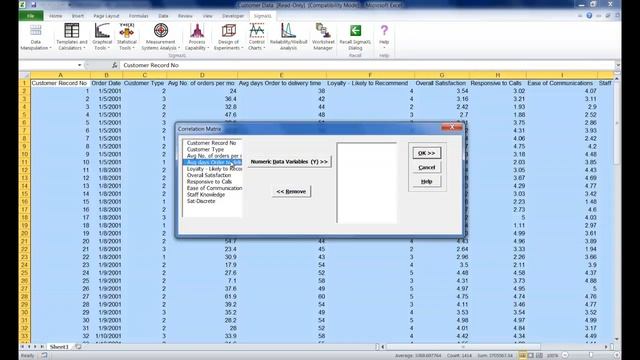Select Sat-Discrete in variable list

click(x=212, y=201)
